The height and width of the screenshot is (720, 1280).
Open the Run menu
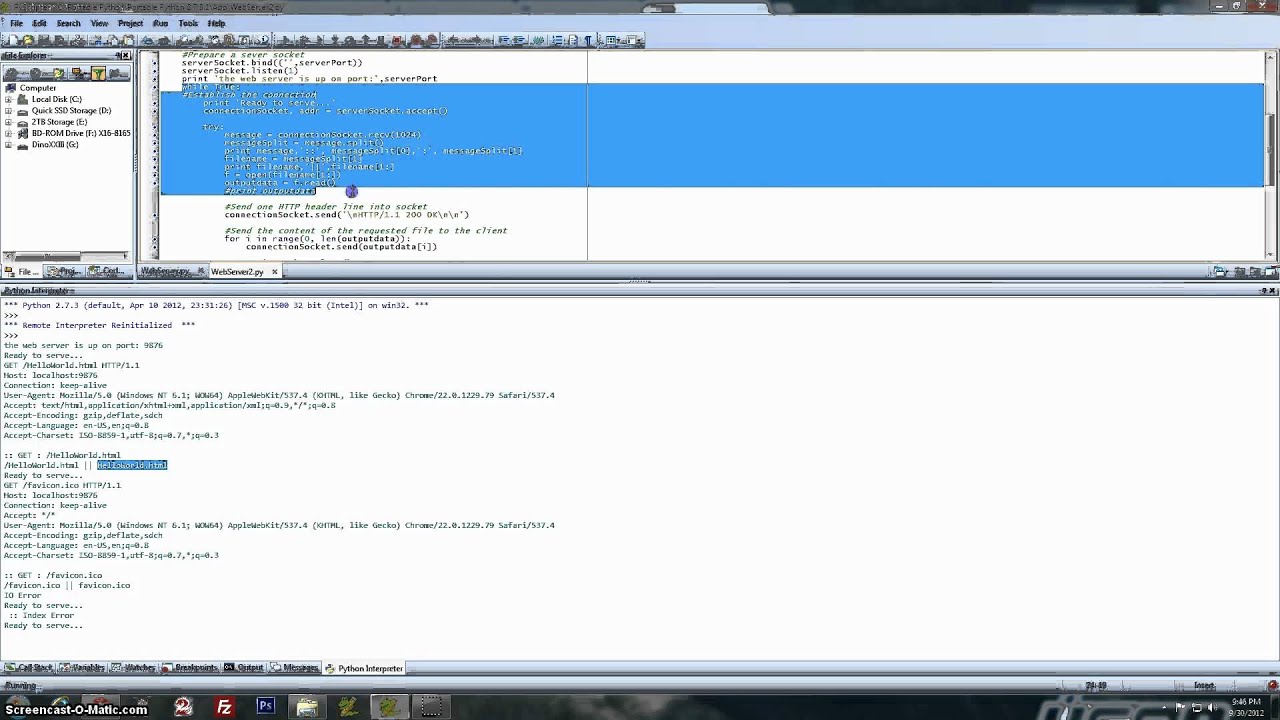click(160, 23)
